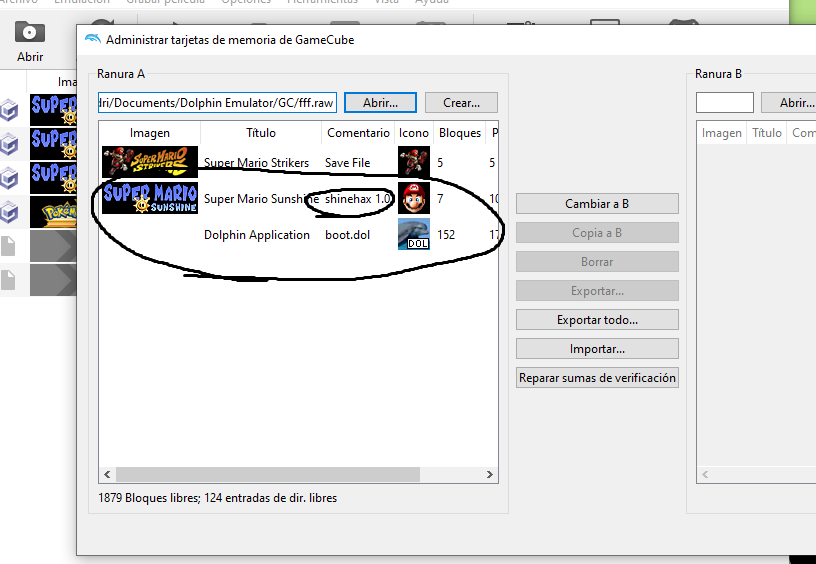Click the dolphin DOL application icon
Screen dimensions: 816x564
click(414, 234)
